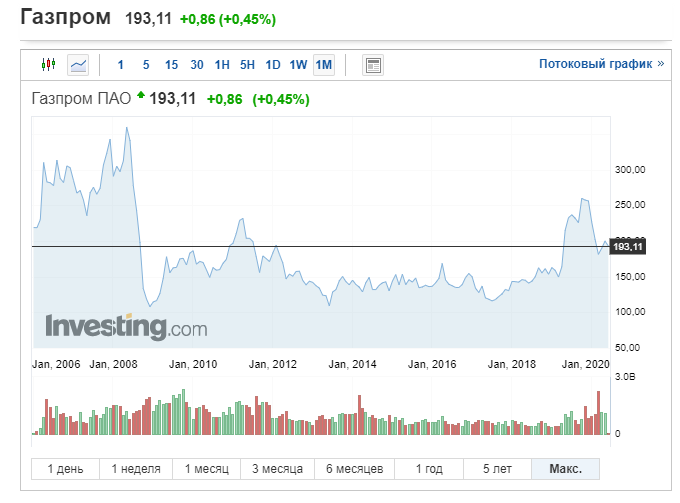Screen dimensions: 680x503
Task: Select the 1W weekly interval
Action: (x=298, y=65)
